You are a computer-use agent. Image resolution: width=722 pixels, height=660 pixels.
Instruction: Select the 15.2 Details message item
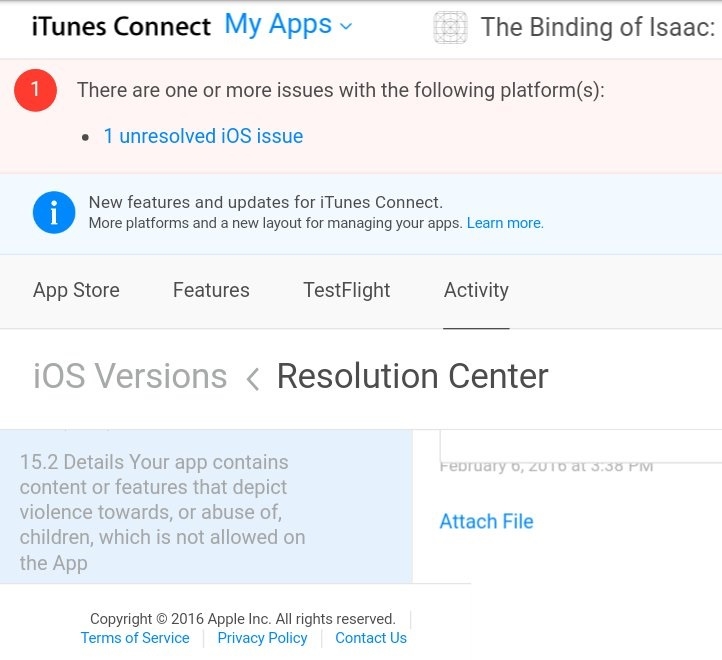pyautogui.click(x=206, y=507)
